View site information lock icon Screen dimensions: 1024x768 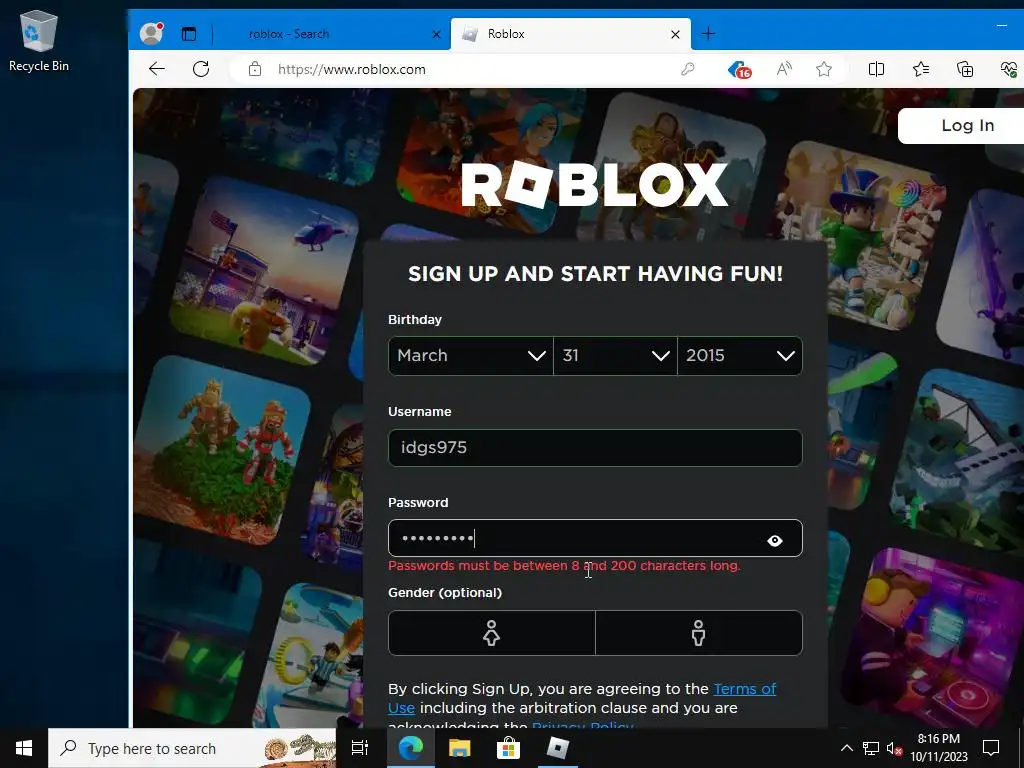point(255,69)
